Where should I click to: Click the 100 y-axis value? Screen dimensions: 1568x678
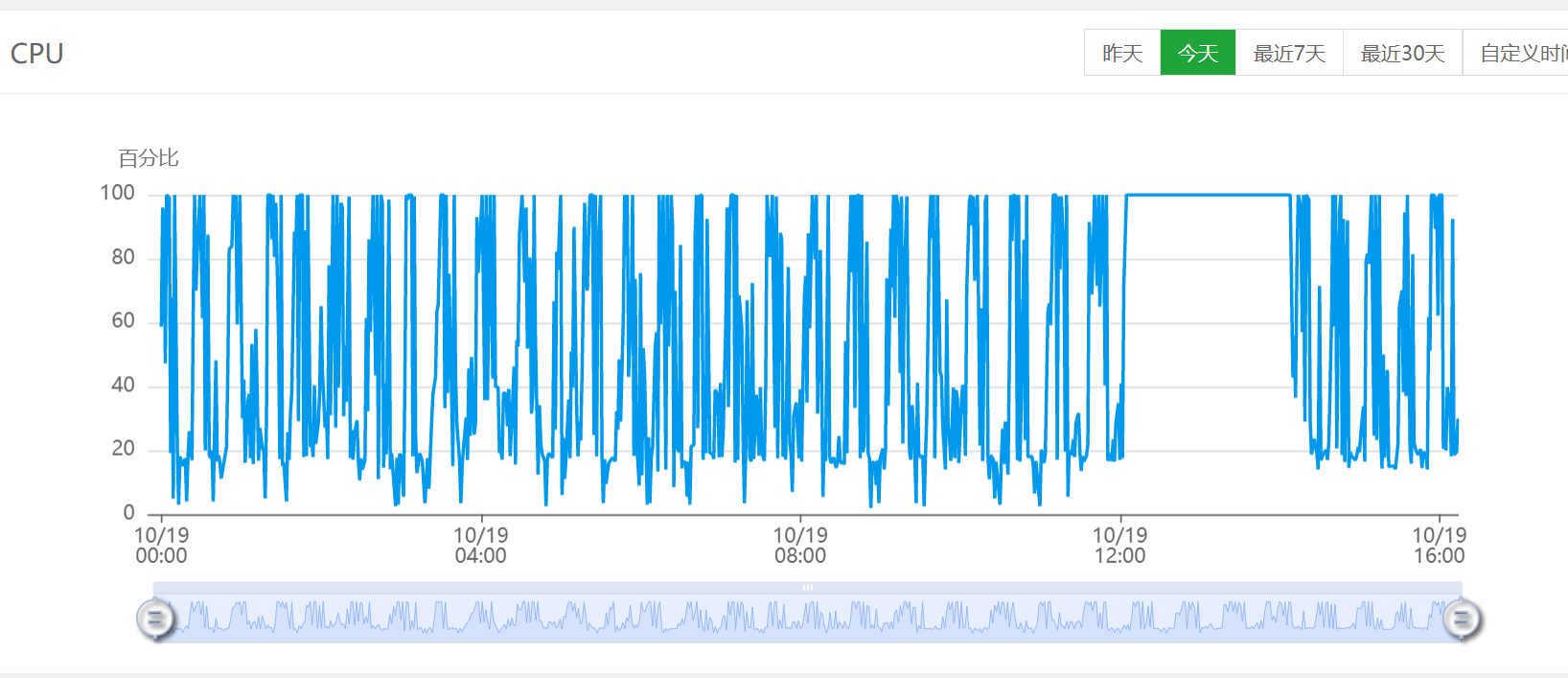pos(118,193)
